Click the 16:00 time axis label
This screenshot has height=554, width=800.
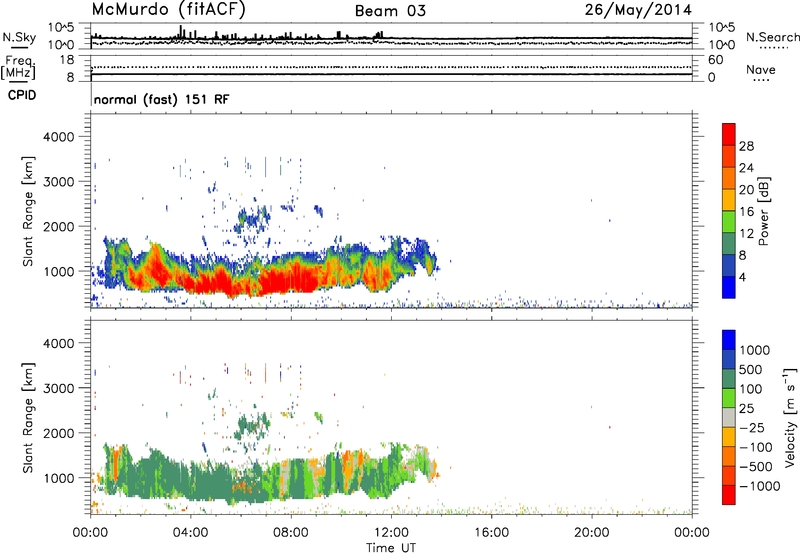[x=491, y=533]
